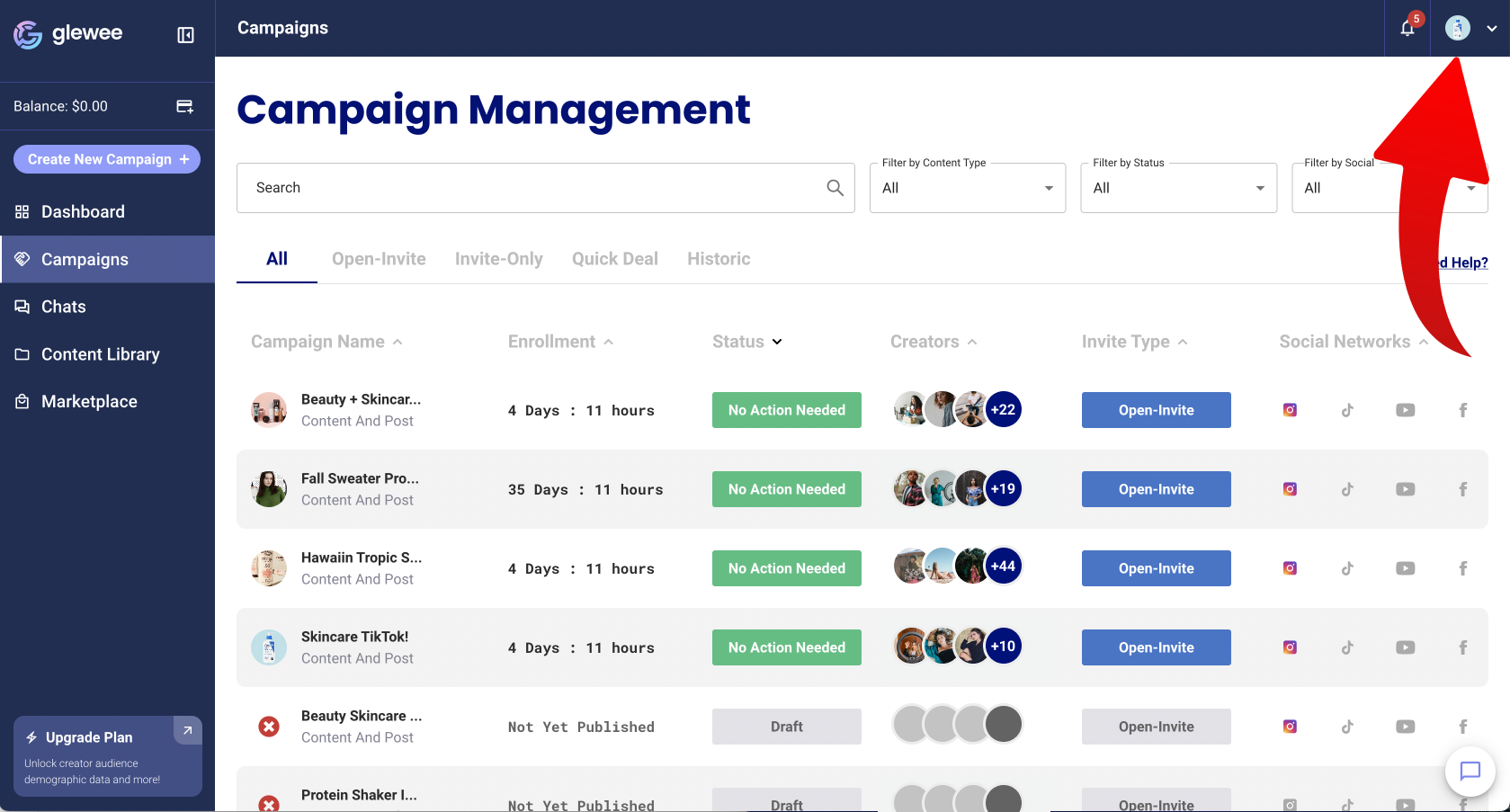Click Instagram icon for Hawaiin Tropic S... row
The image size is (1510, 812).
tap(1290, 568)
